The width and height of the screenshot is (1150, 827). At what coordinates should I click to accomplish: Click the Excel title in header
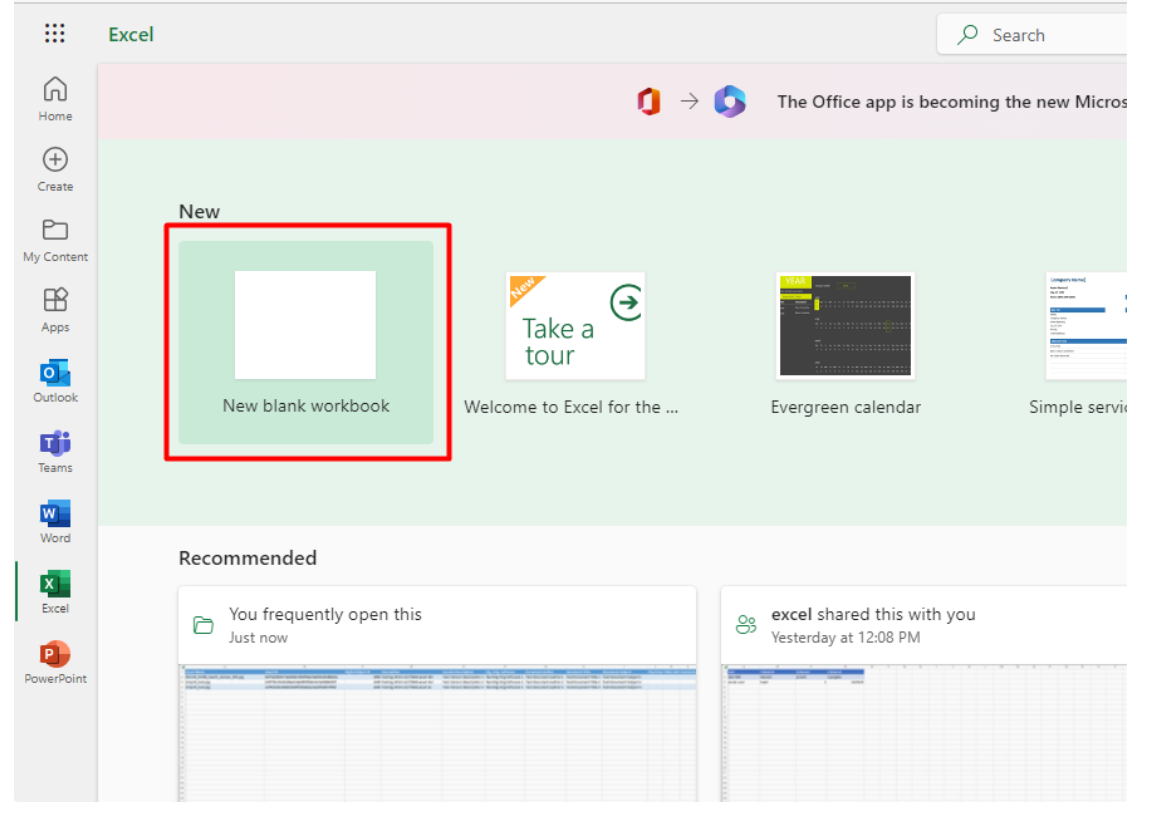click(x=131, y=35)
